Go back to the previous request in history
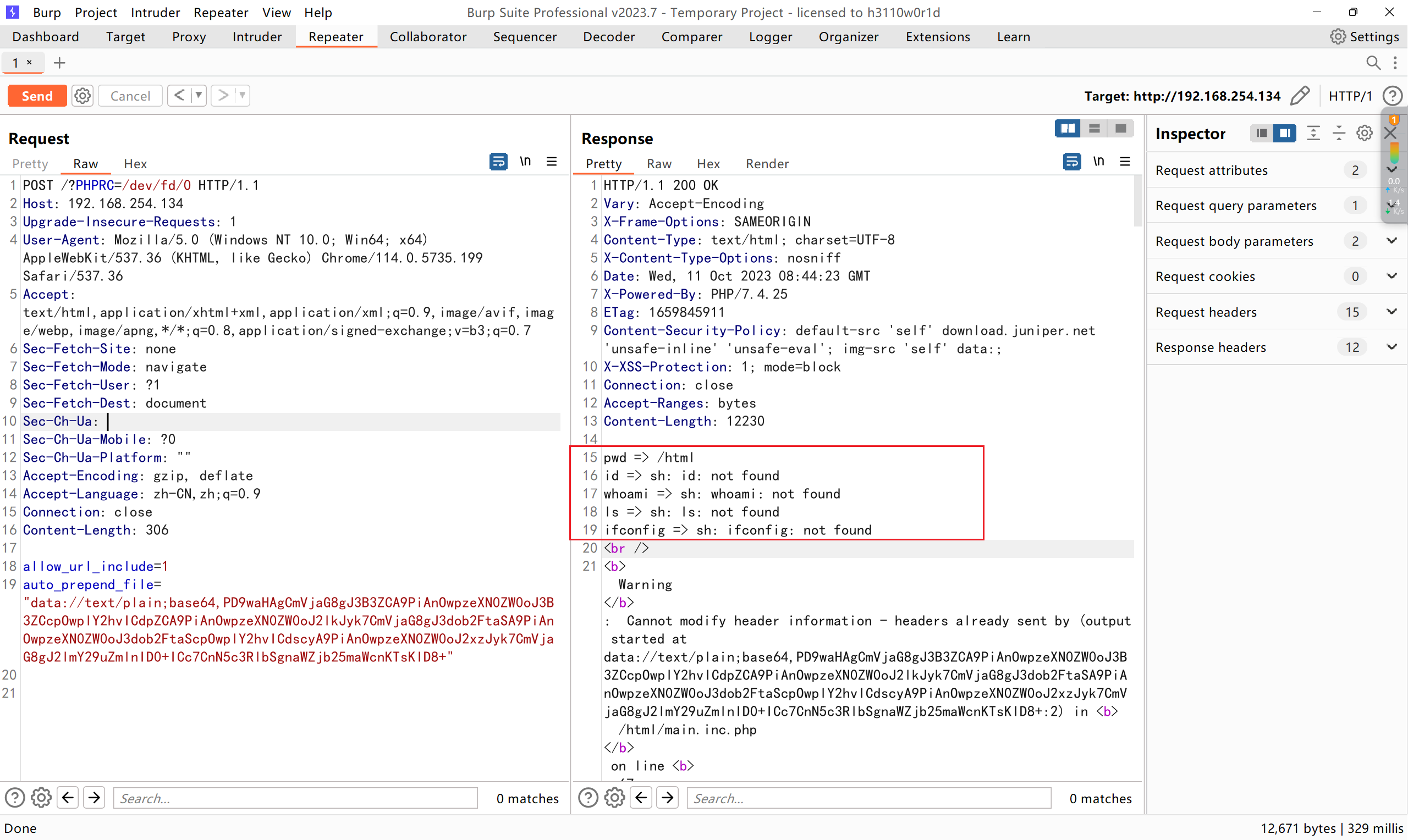Viewport: 1408px width, 840px height. (179, 96)
